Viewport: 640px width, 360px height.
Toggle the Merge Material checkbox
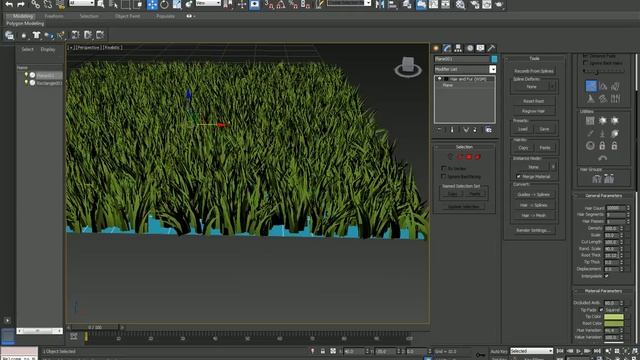point(518,176)
